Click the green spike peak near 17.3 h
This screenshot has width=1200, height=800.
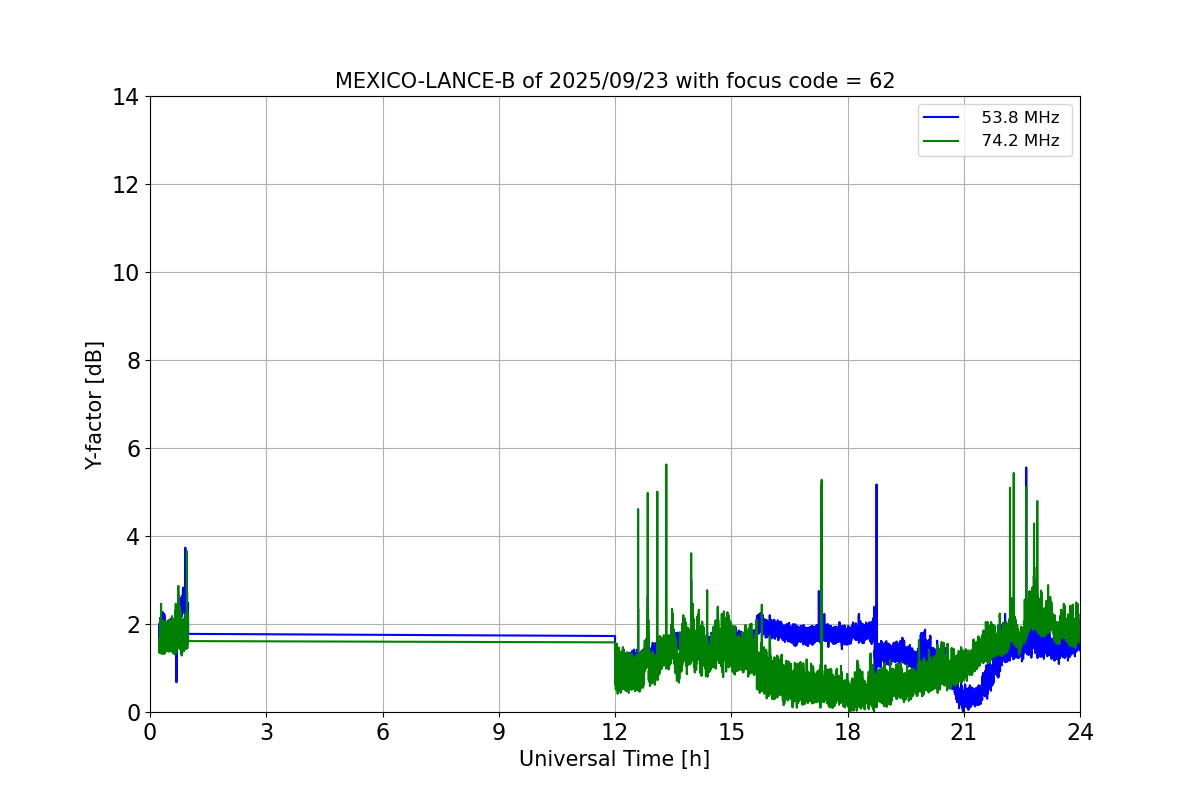tap(821, 481)
